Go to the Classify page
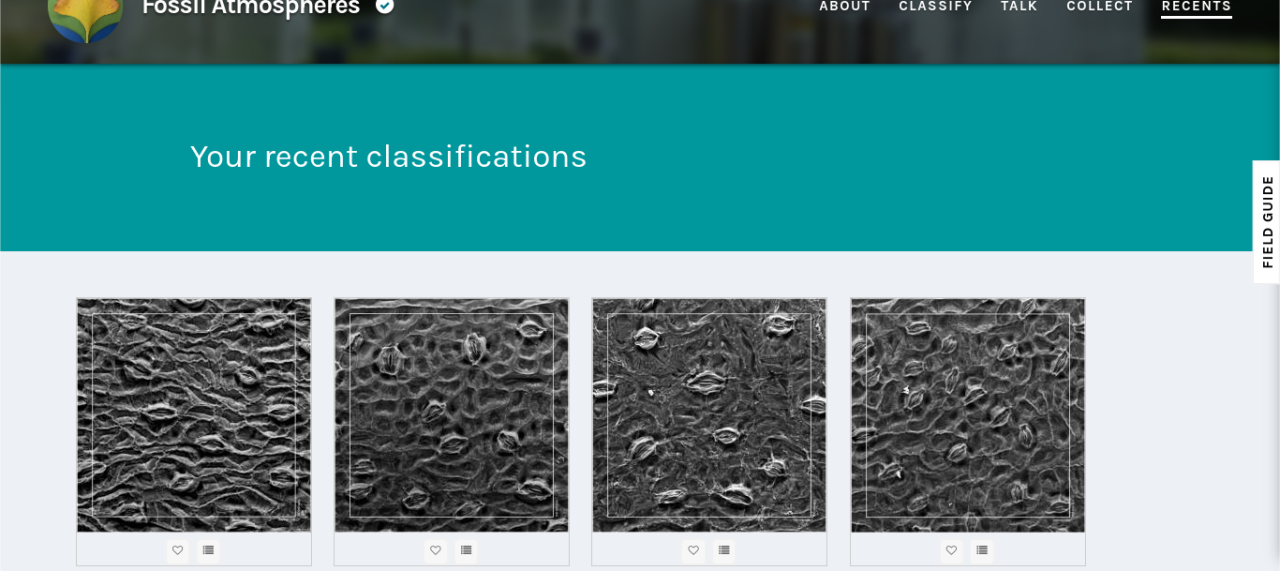The height and width of the screenshot is (571, 1280). point(935,6)
